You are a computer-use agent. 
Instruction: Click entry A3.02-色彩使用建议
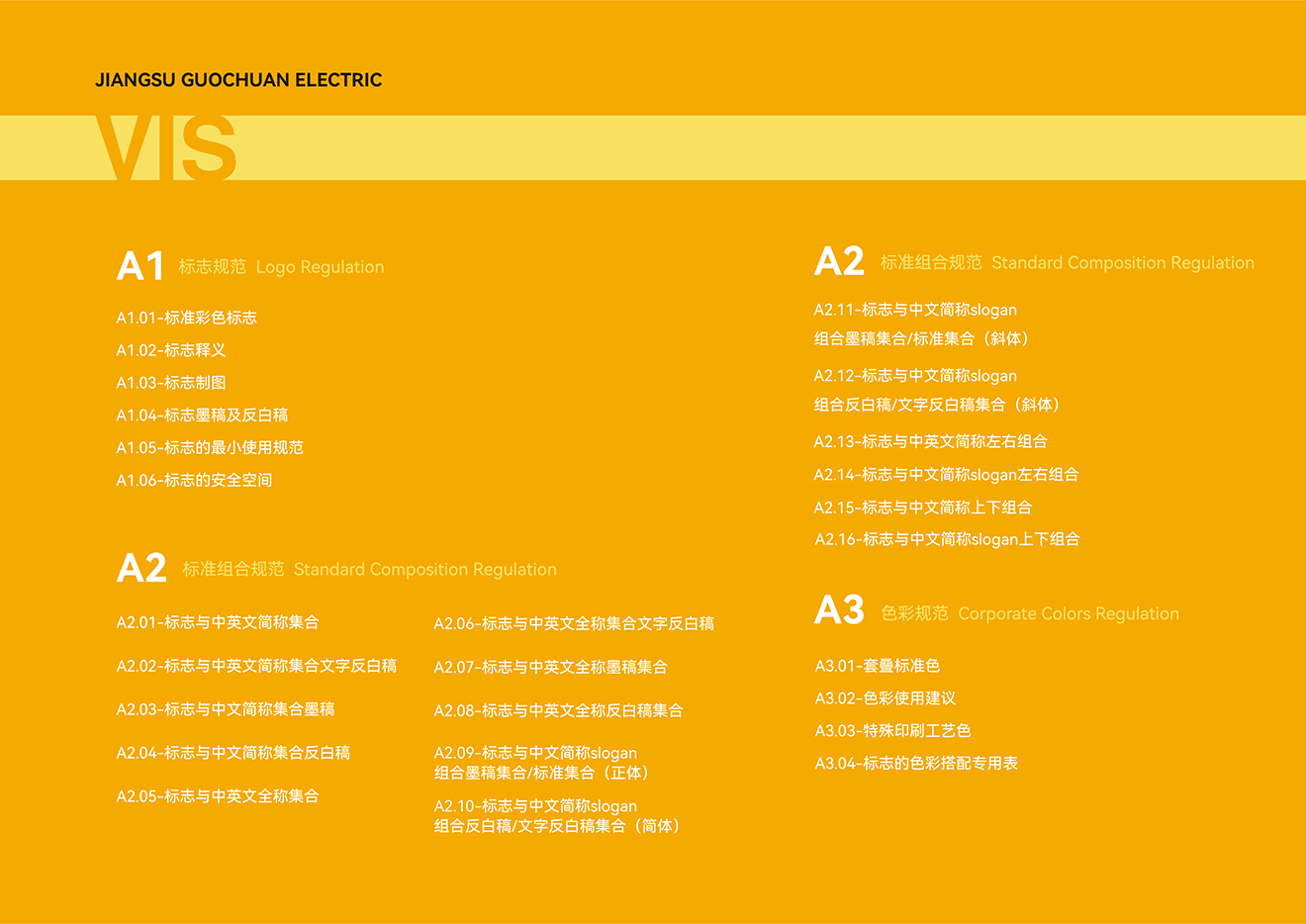886,698
